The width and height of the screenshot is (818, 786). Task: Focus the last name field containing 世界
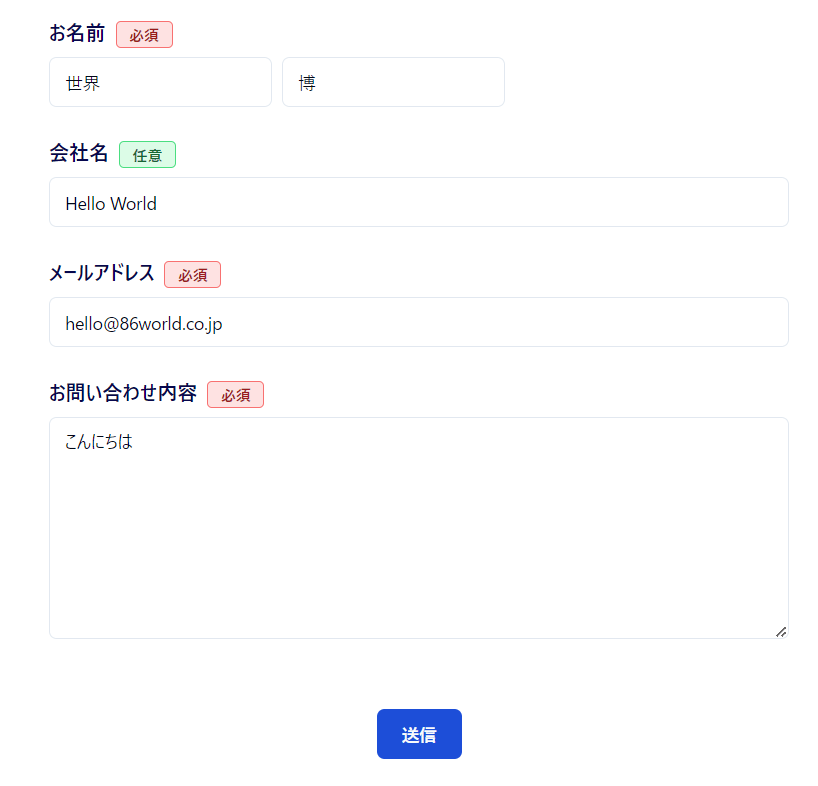[160, 82]
